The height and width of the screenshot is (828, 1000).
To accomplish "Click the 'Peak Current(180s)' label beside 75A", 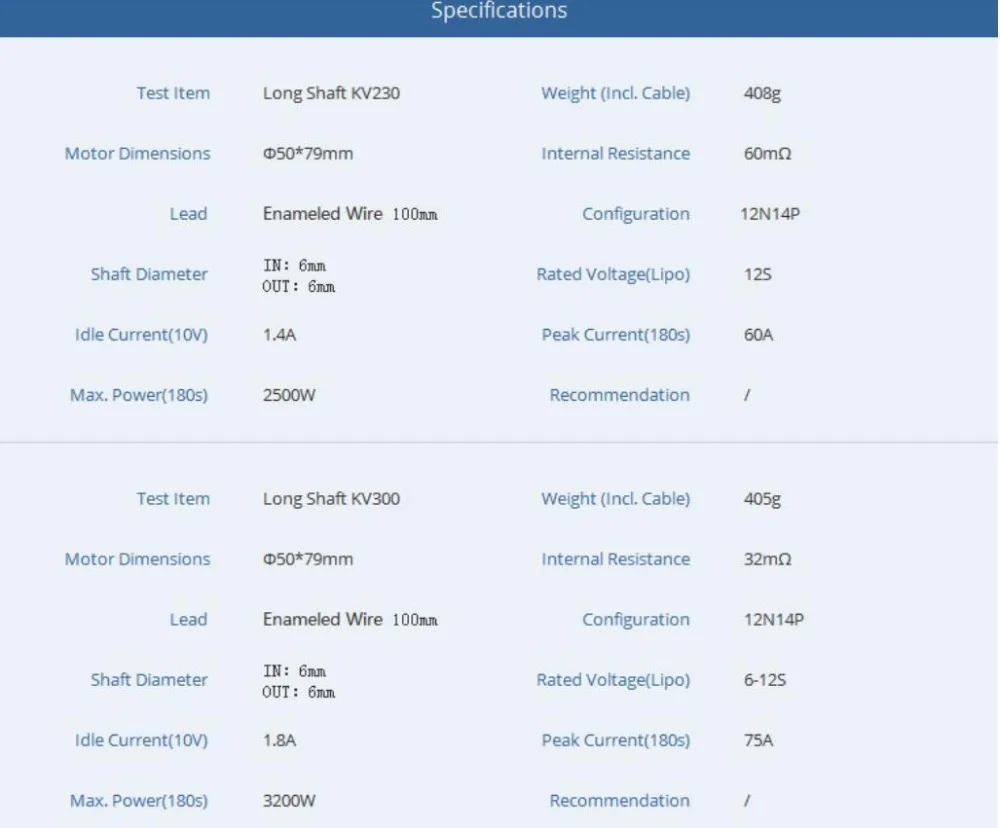I will (615, 741).
